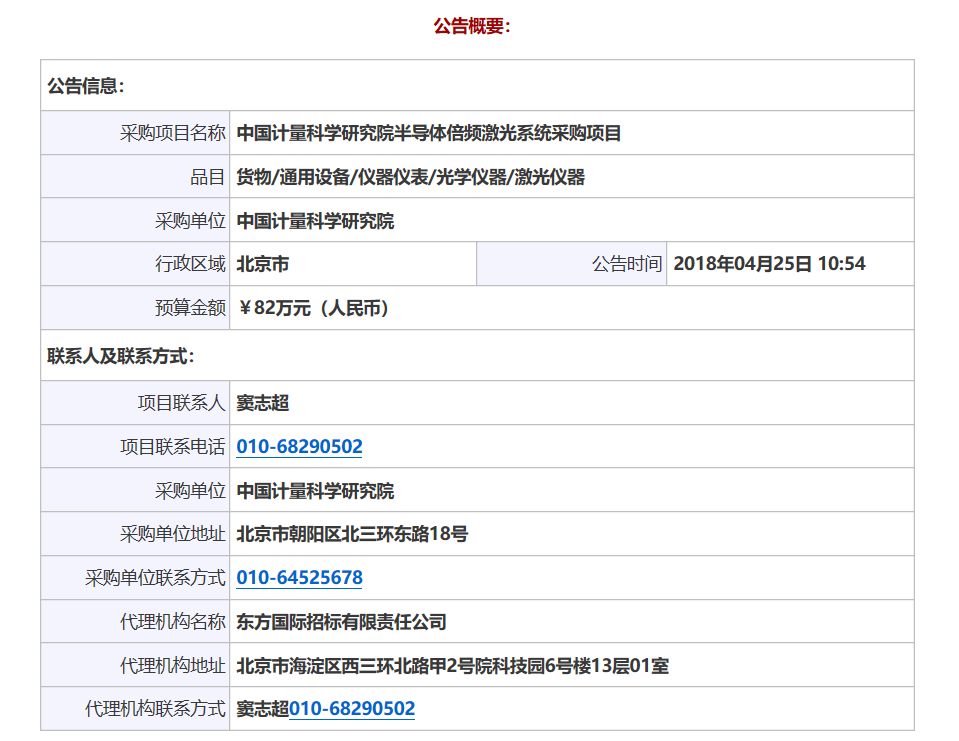Screen dimensions: 959x741
Task: Select agency address 北京市海淀区西三环北路甲2号院科技园6号楼13层01室
Action: 453,666
